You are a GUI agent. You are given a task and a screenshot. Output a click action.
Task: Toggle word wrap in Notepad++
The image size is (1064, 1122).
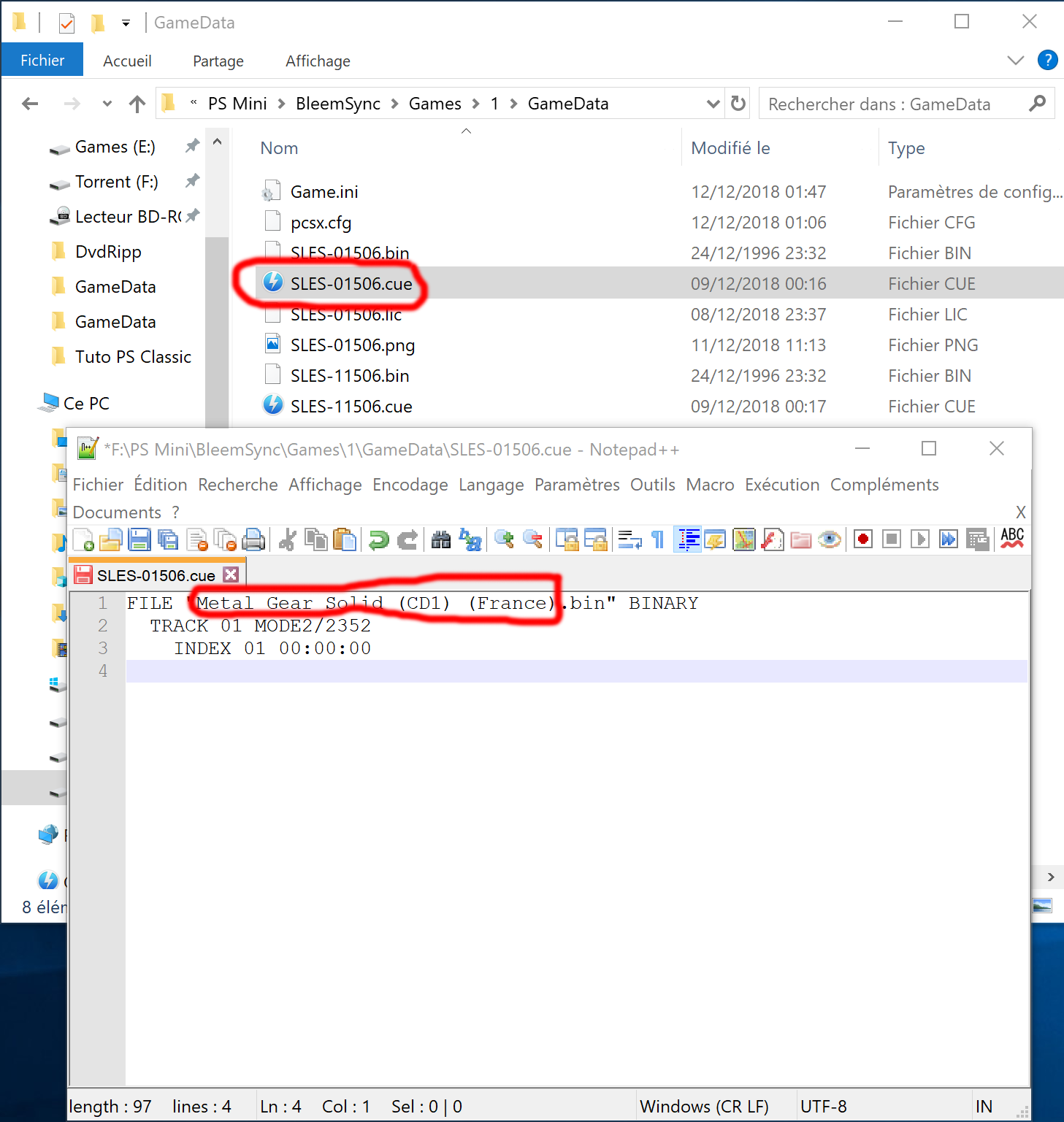[x=629, y=539]
